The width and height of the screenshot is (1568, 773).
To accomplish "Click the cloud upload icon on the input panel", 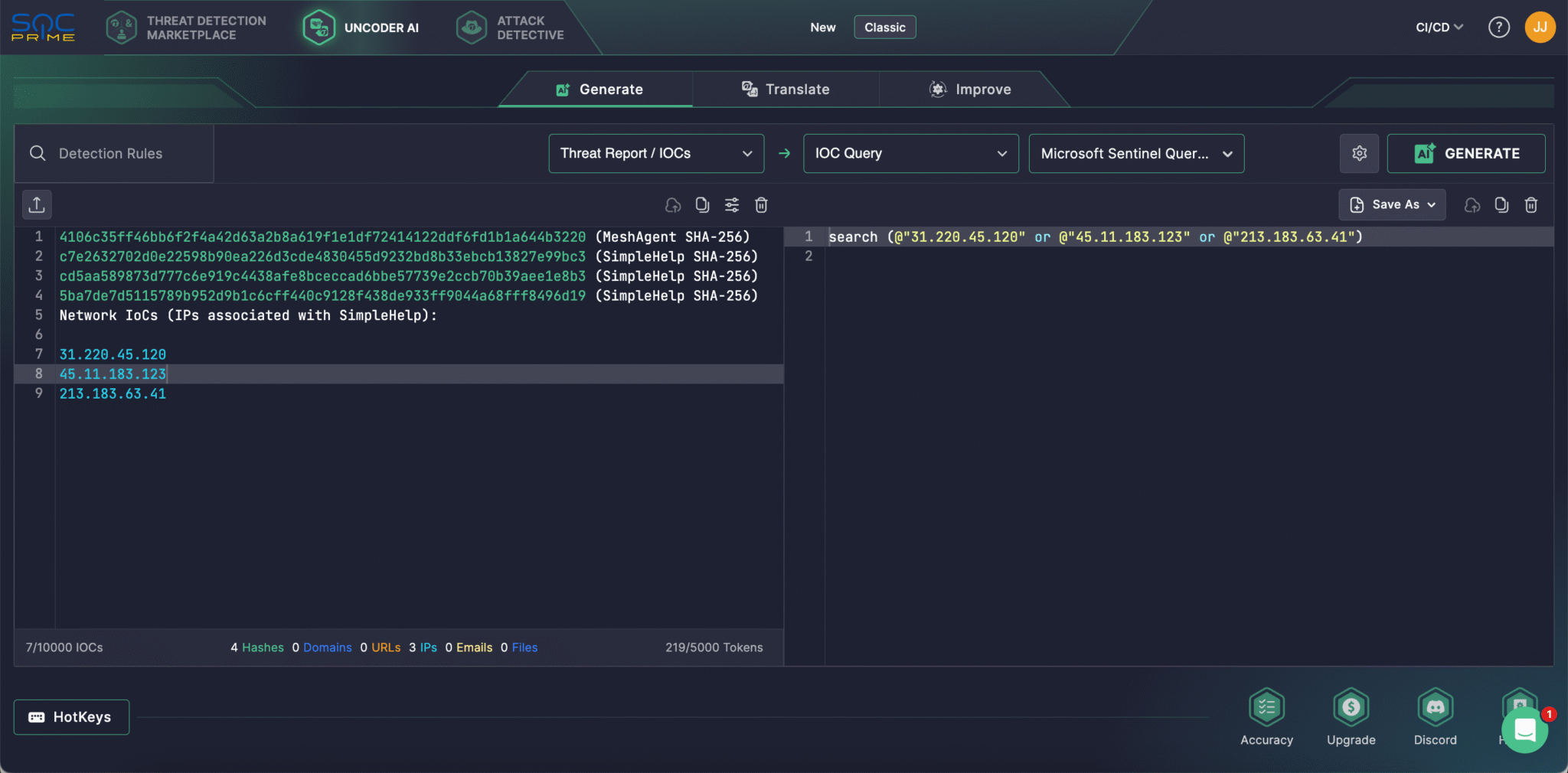I will click(x=672, y=204).
